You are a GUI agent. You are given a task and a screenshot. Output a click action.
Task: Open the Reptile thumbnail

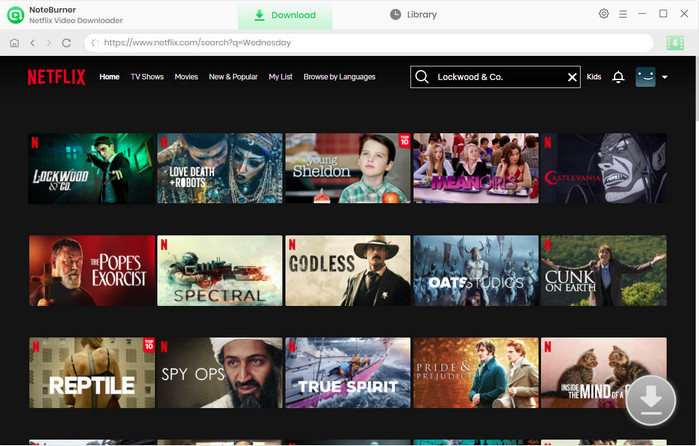(x=92, y=373)
